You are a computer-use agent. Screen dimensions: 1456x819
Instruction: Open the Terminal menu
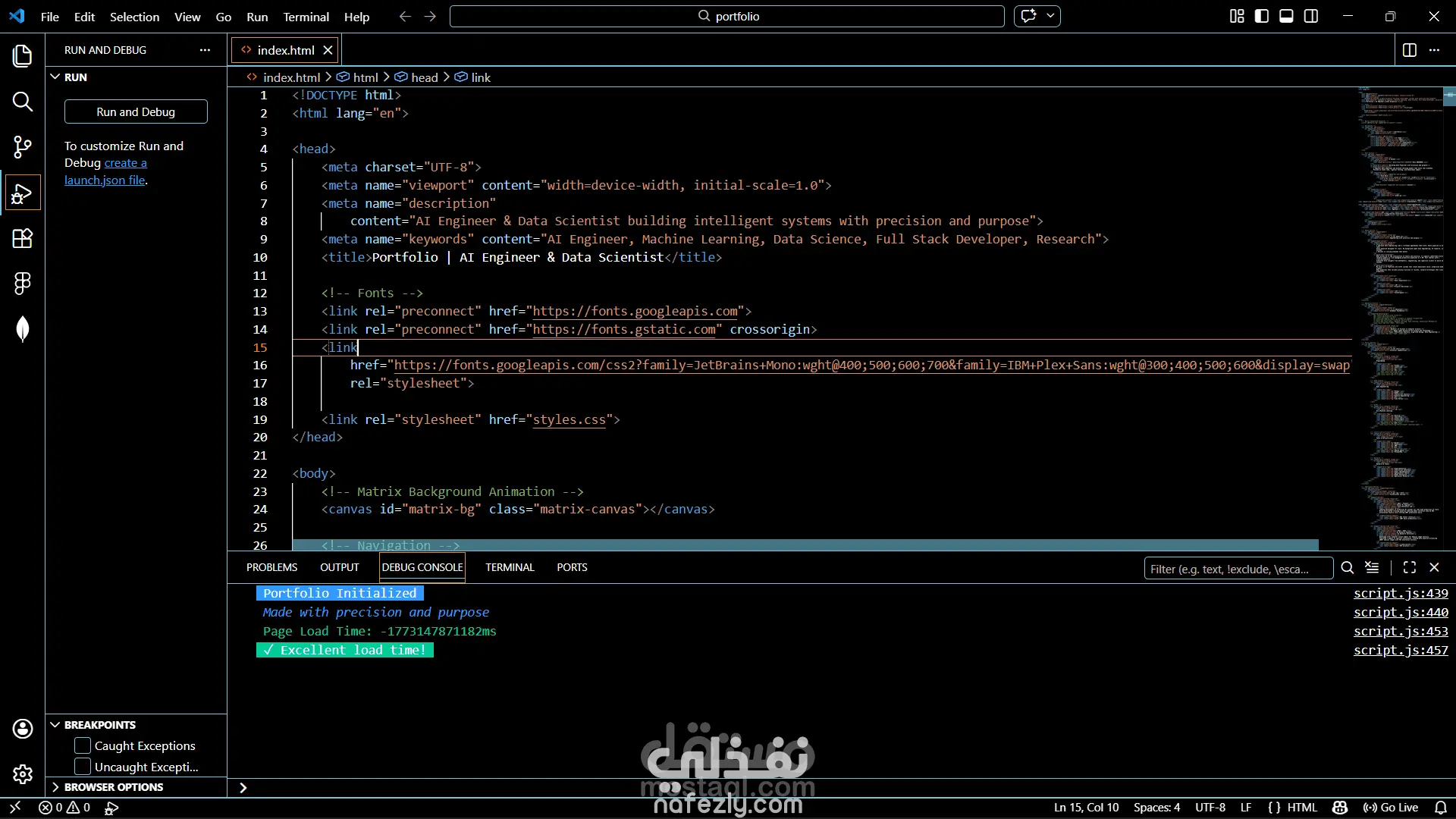tap(306, 17)
